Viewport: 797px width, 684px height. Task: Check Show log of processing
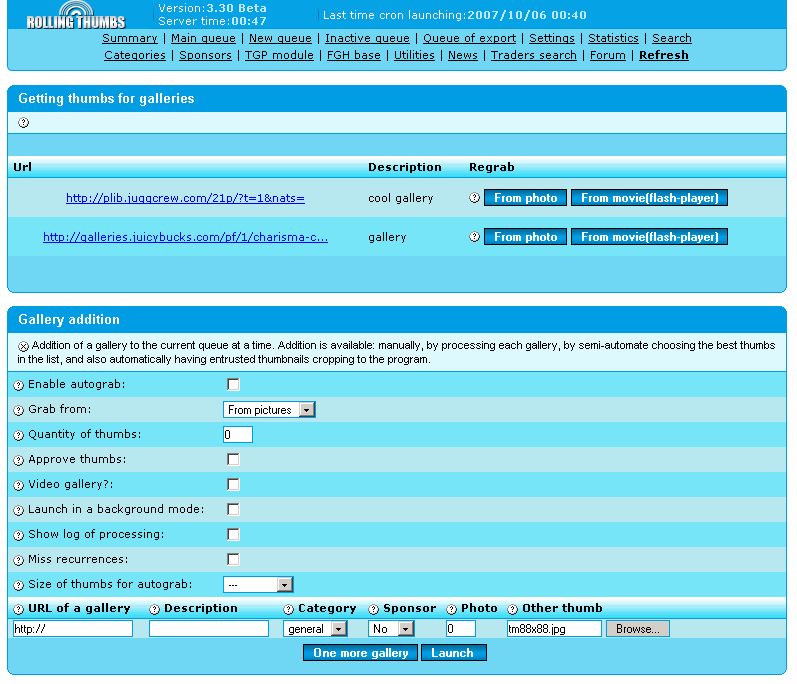tap(233, 534)
